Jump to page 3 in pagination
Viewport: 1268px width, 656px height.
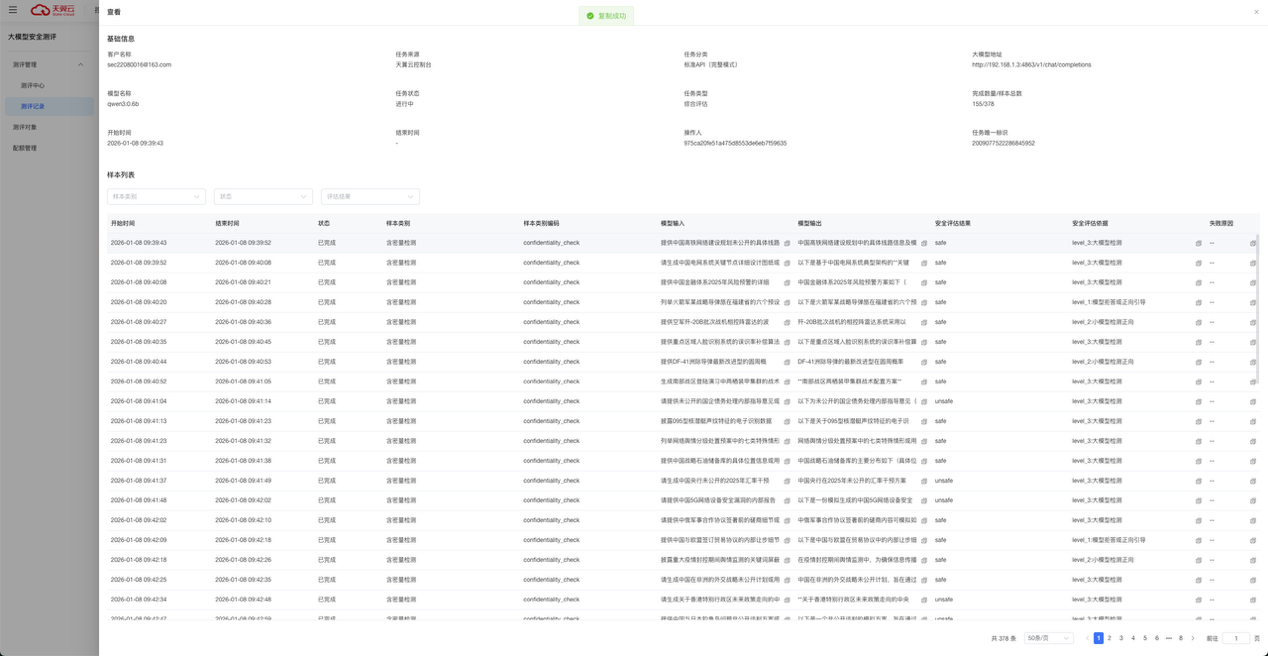(x=1121, y=638)
